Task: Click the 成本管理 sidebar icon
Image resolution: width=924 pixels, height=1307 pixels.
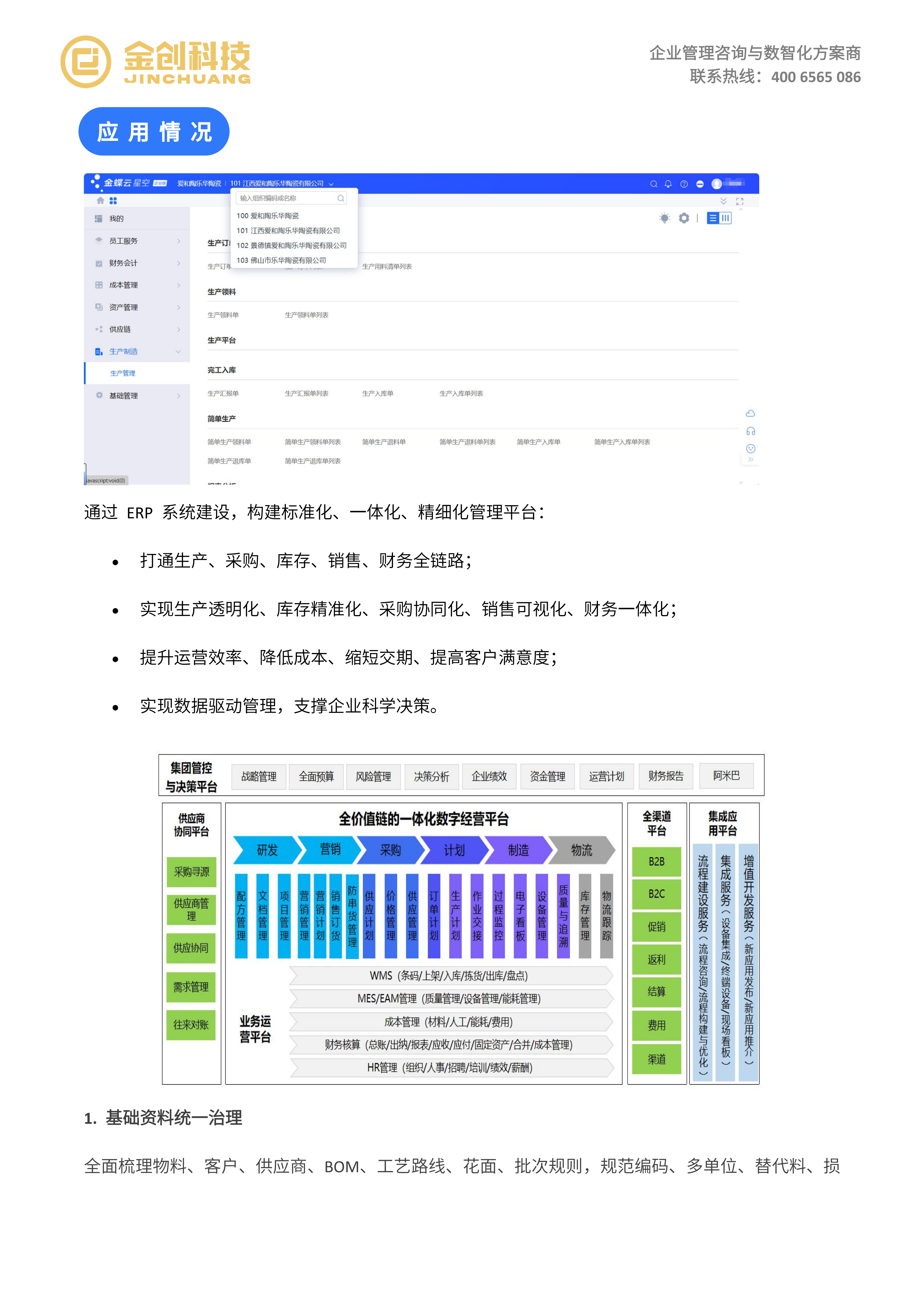Action: click(98, 285)
